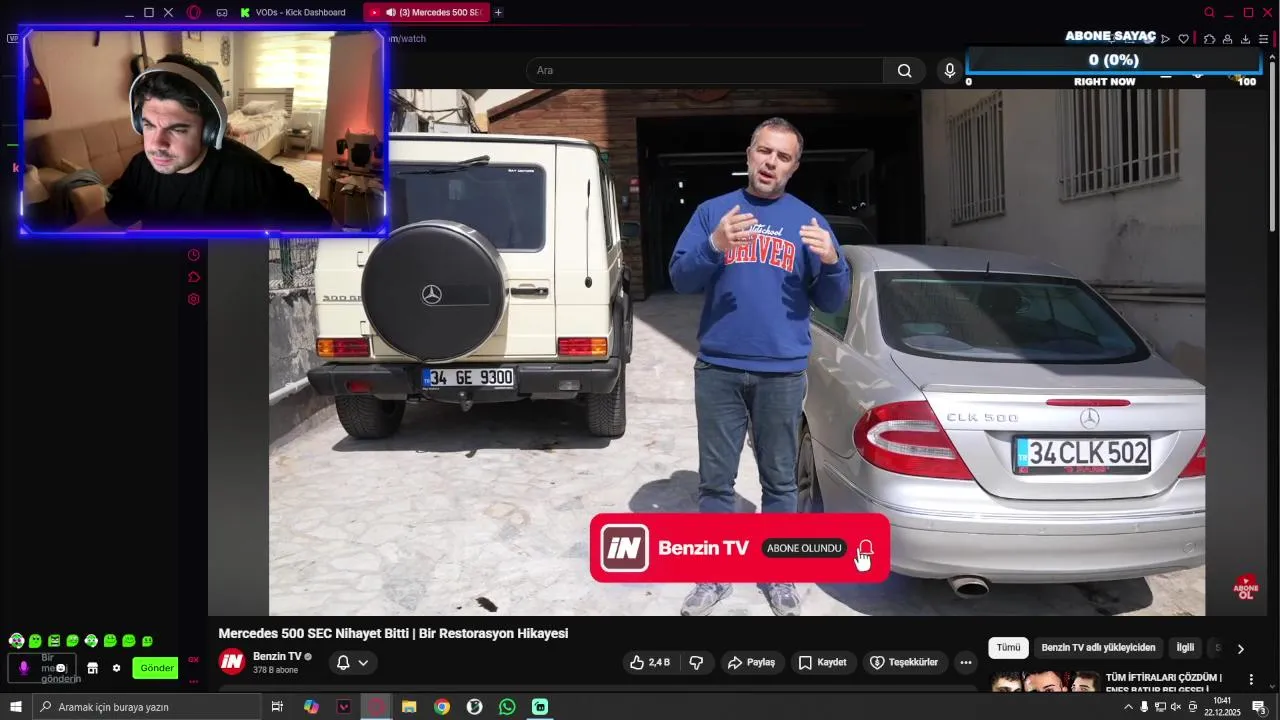Screen dimensions: 1280x720
Task: Open sidebar extensions cube icon
Action: [x=194, y=277]
